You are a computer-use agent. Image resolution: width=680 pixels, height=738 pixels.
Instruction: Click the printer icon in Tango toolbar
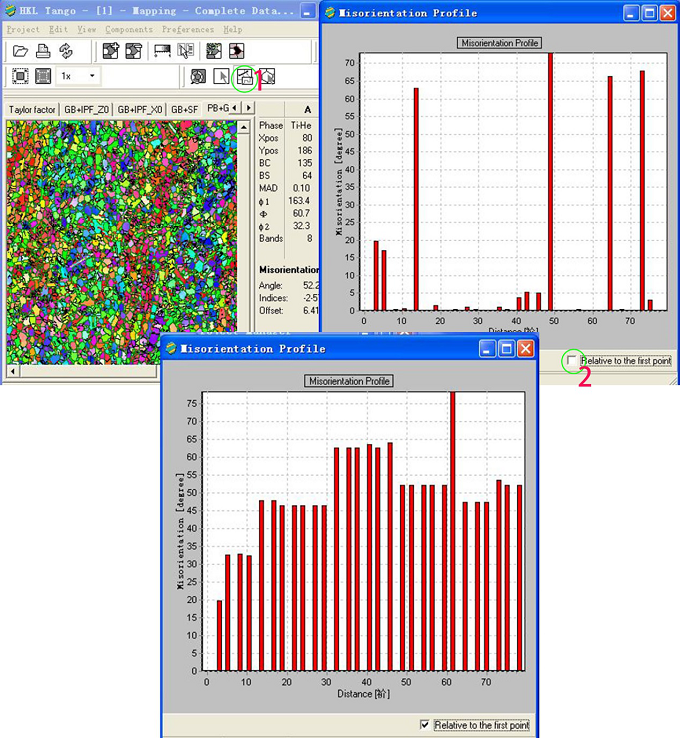(x=43, y=51)
